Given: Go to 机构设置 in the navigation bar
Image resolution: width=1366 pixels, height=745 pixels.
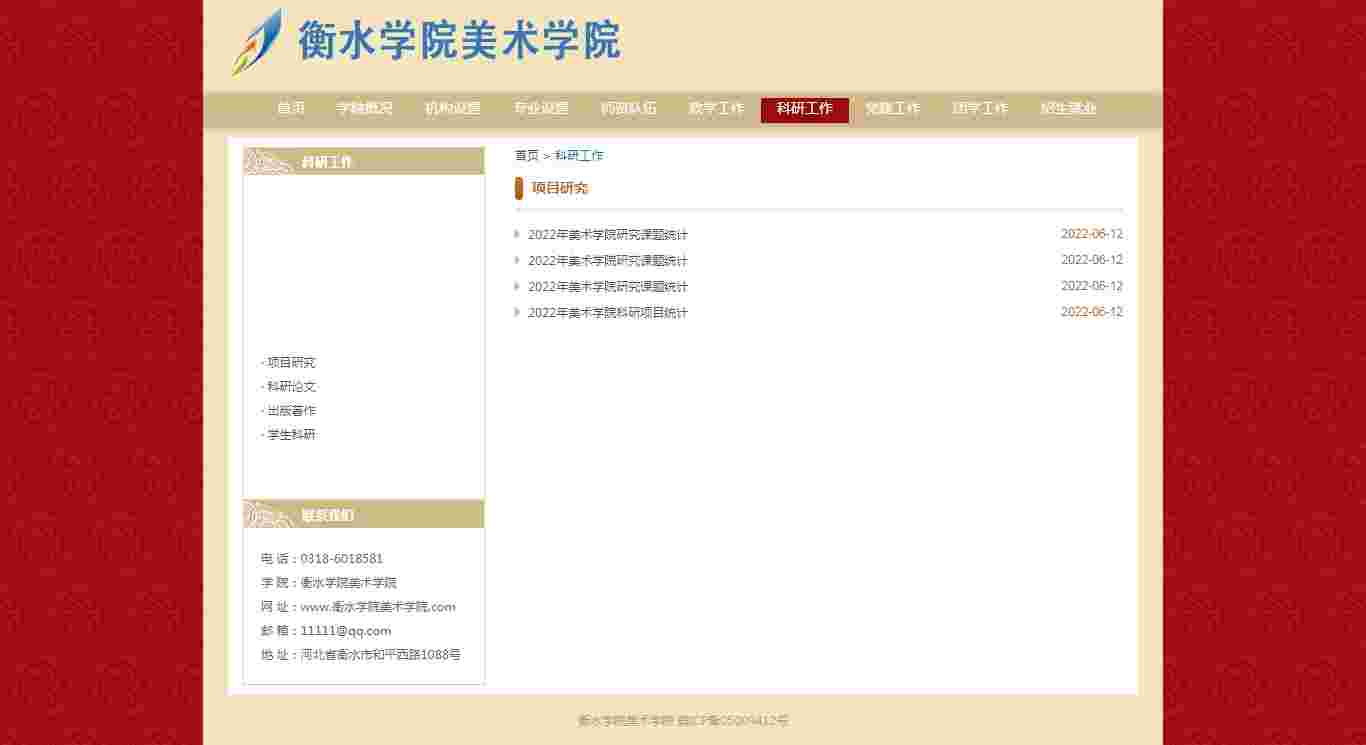Looking at the screenshot, I should coord(452,109).
